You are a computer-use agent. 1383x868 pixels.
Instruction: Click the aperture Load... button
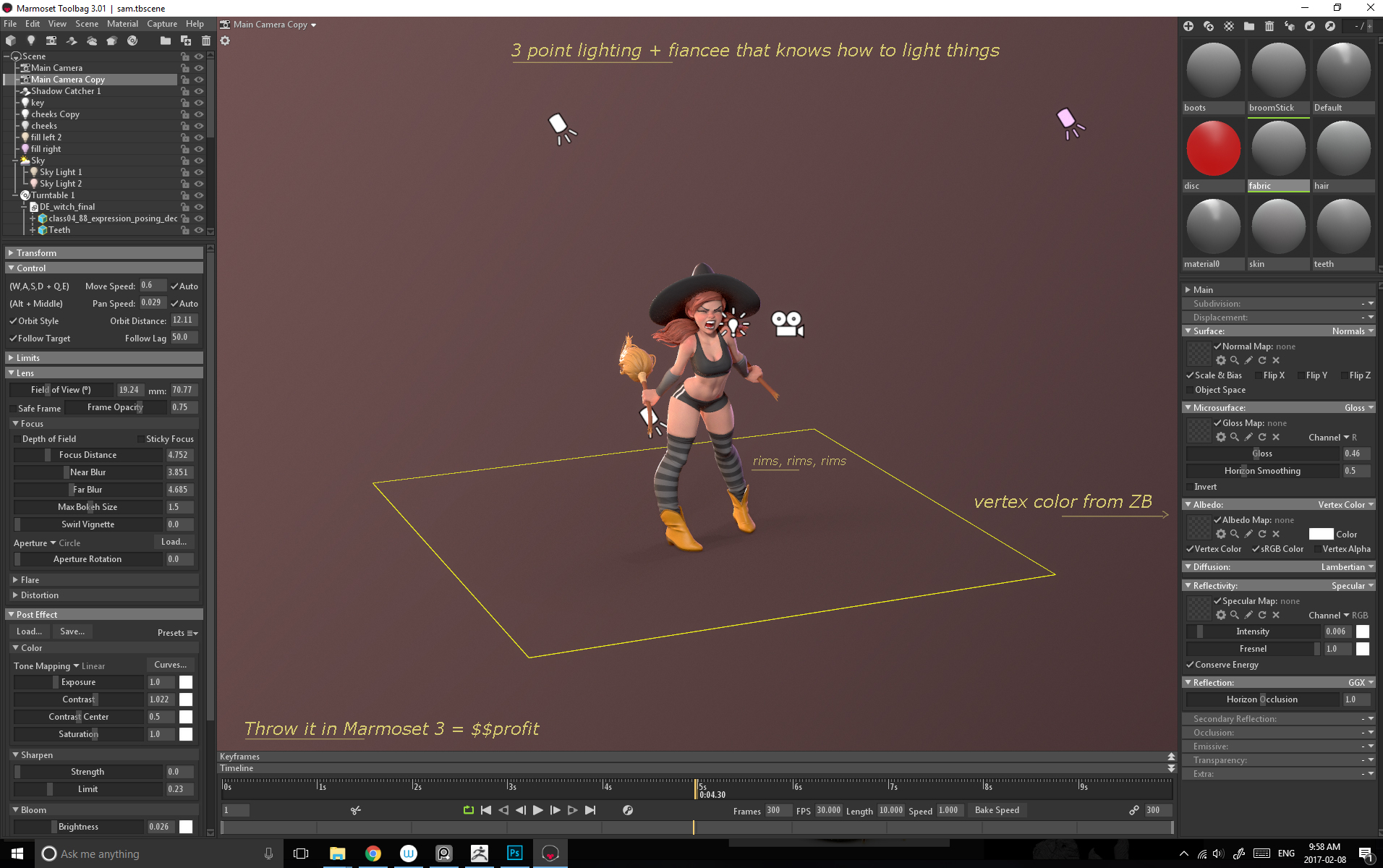[174, 542]
